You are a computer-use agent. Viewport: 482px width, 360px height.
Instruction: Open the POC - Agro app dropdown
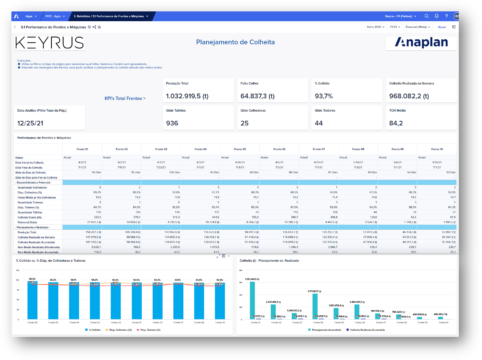(x=55, y=16)
